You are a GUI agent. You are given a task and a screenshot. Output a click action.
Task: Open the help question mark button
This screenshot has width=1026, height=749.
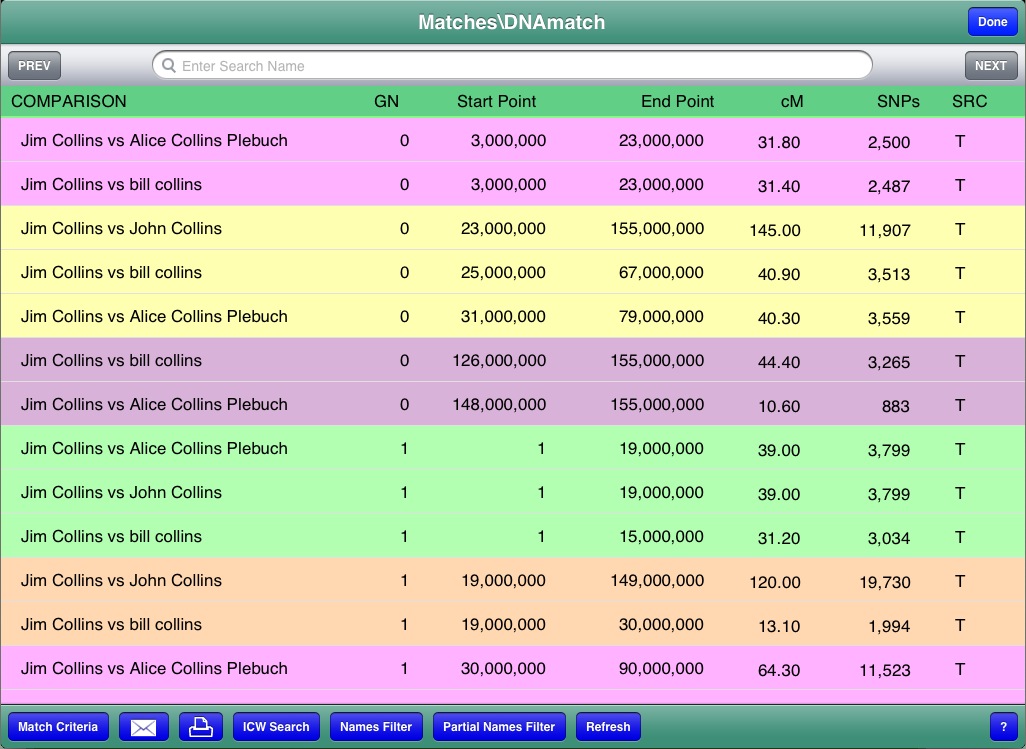pos(1004,727)
